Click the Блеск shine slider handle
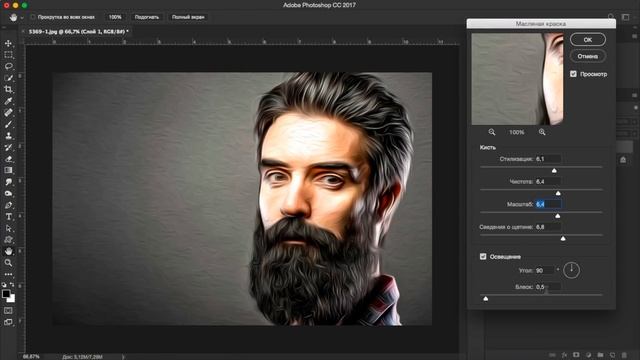 tap(486, 298)
